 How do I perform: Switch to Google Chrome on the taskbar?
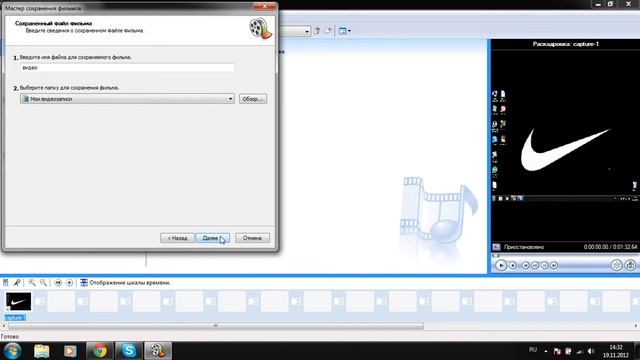point(99,351)
